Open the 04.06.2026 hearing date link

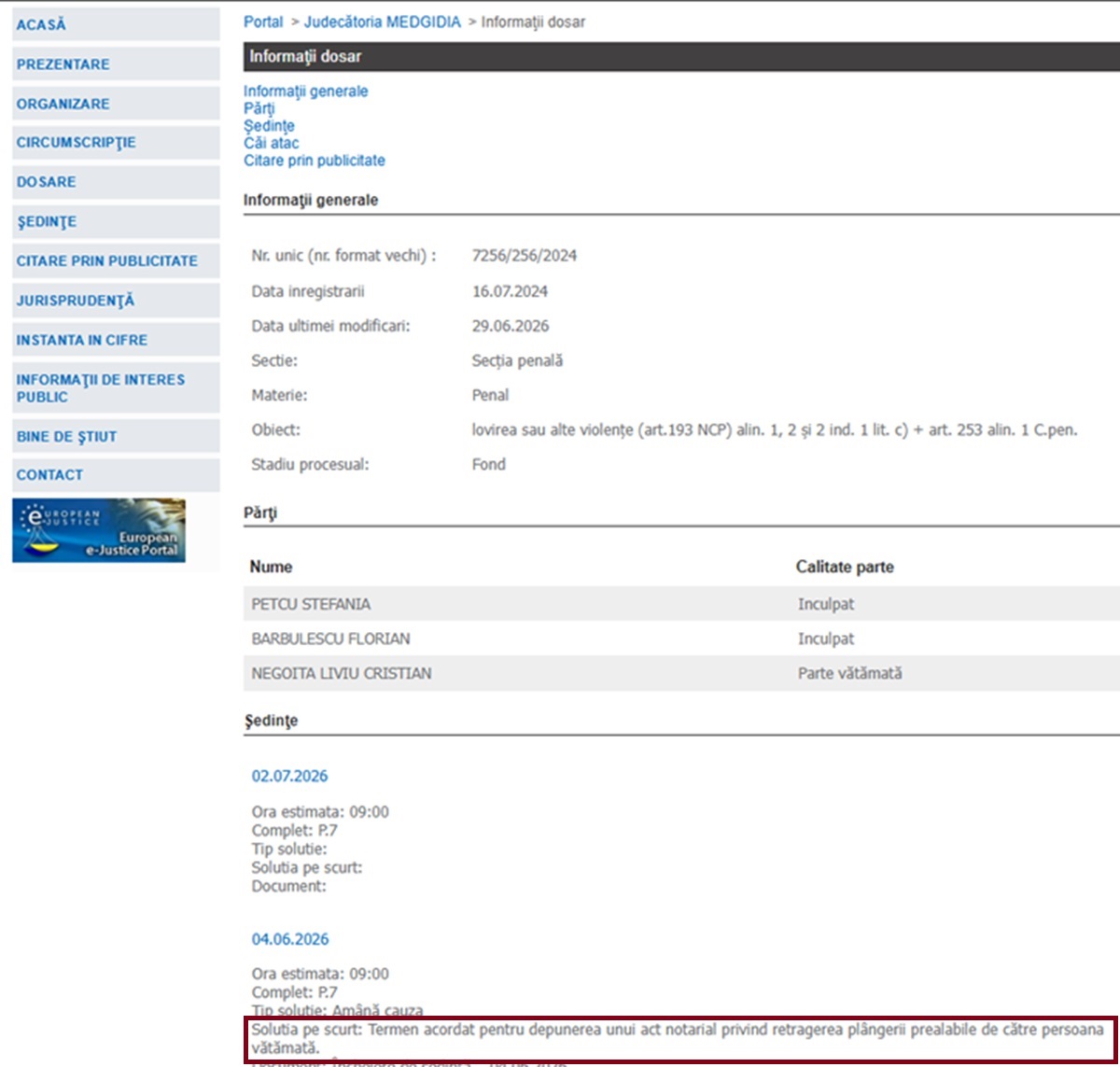point(290,939)
